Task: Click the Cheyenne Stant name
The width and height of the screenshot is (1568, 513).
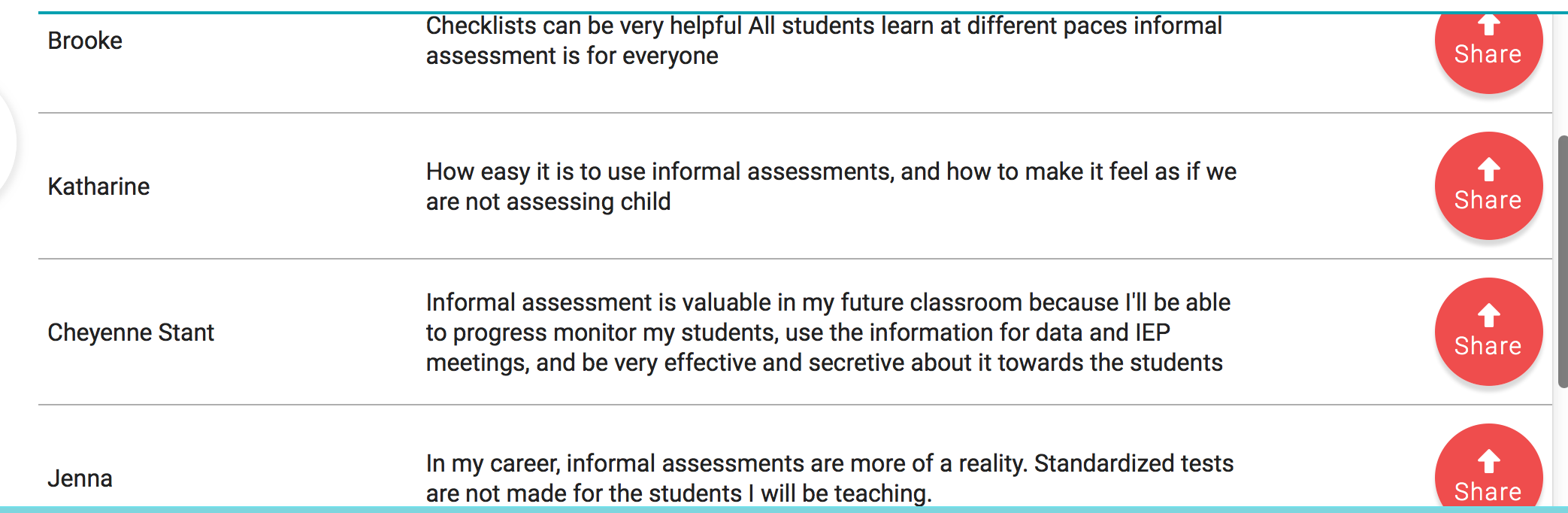Action: (131, 332)
